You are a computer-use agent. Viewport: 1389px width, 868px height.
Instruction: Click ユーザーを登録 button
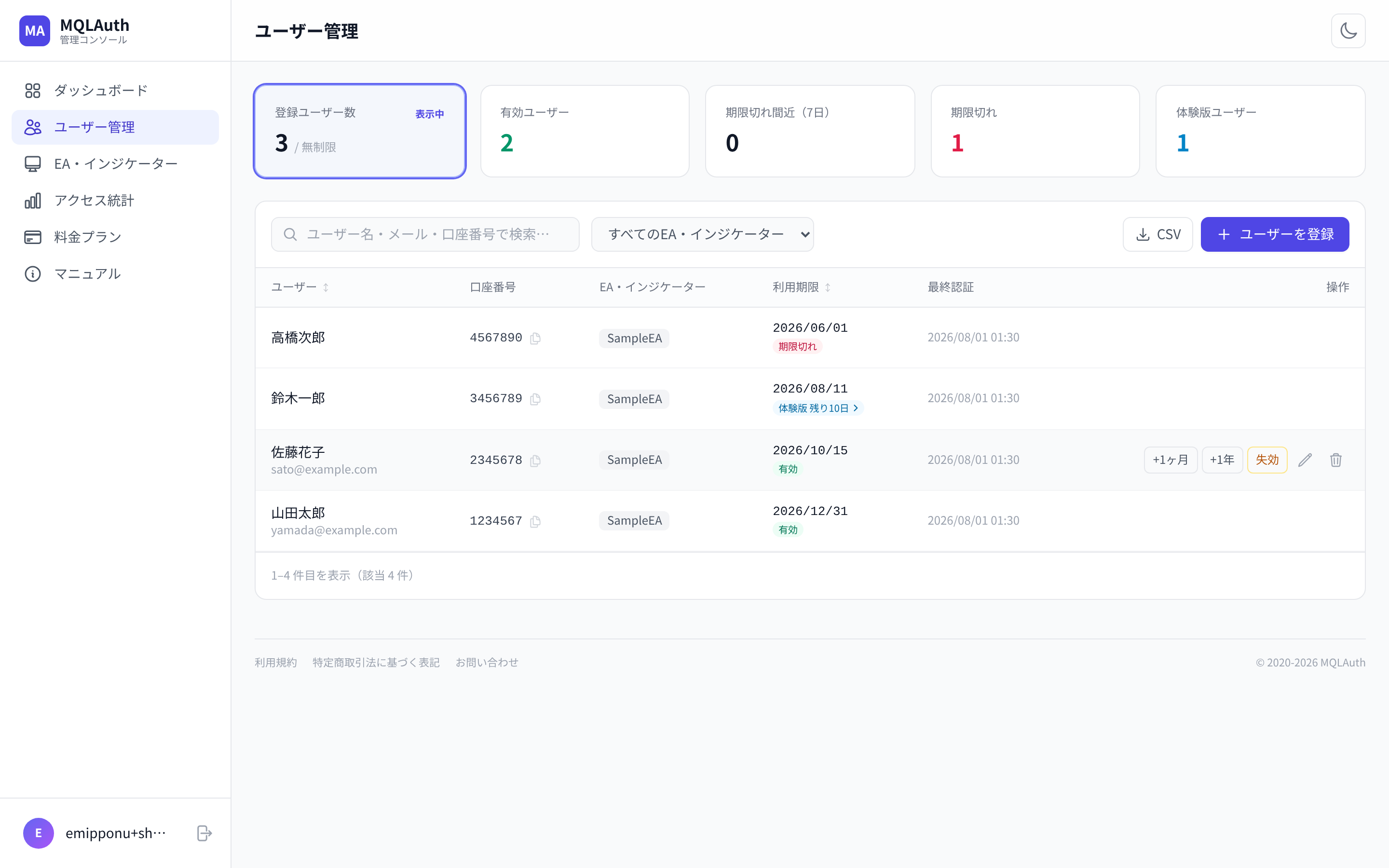coord(1275,234)
